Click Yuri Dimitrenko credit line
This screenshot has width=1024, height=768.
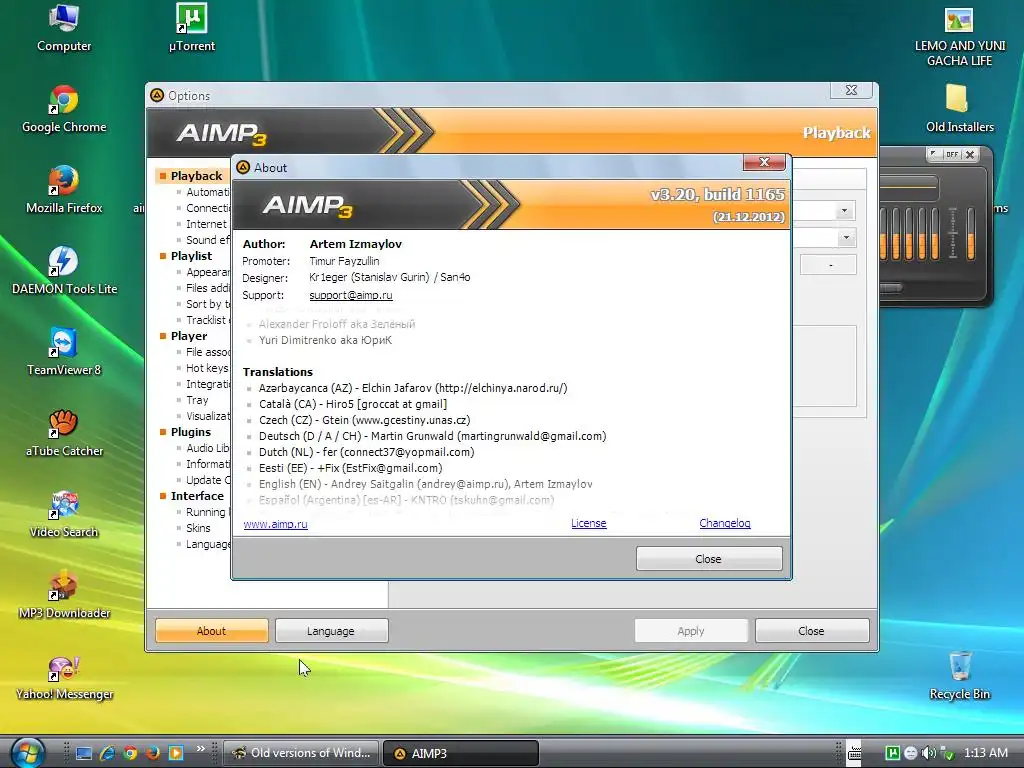point(325,340)
